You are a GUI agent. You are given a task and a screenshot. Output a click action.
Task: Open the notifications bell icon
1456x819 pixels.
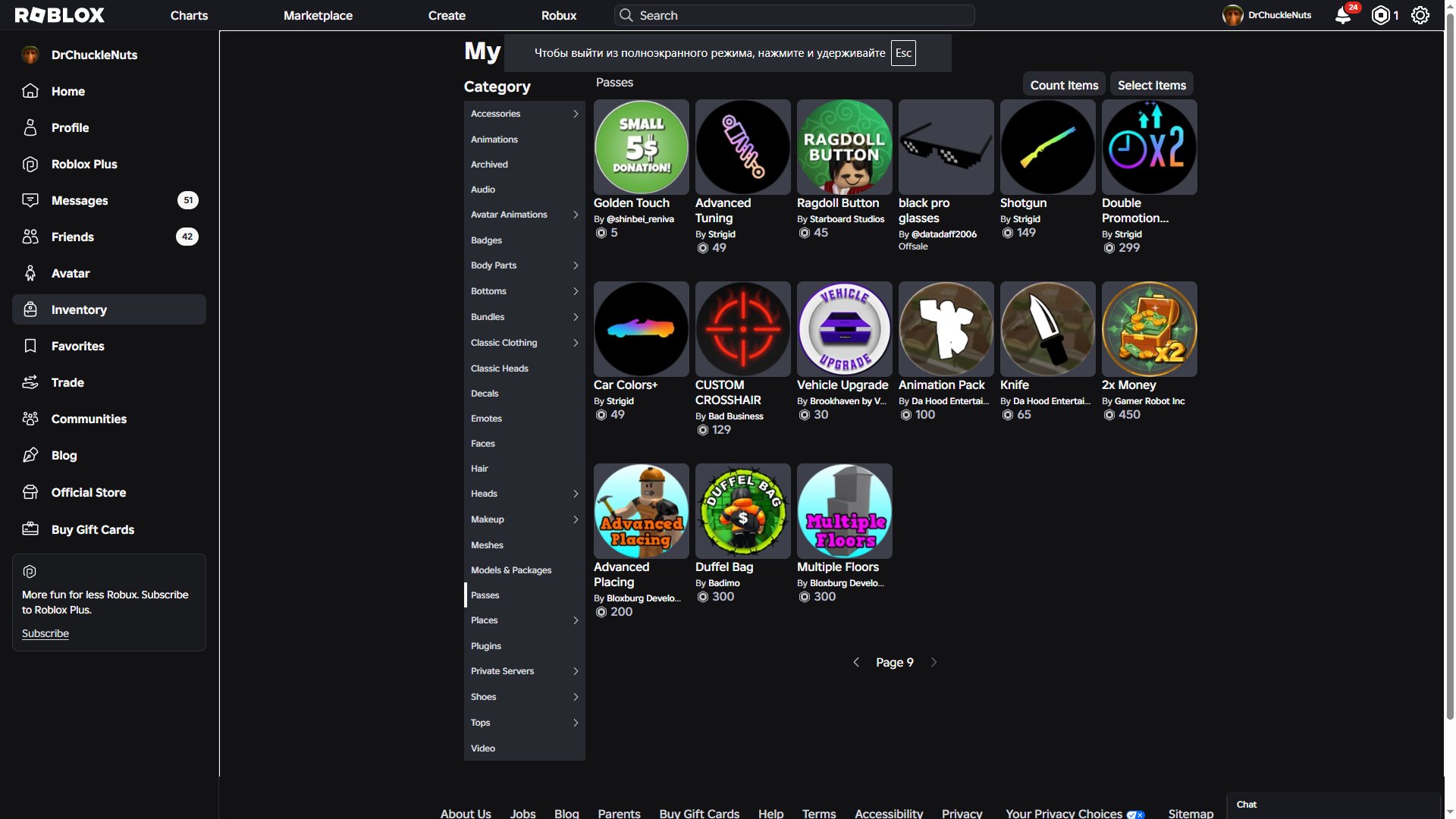(x=1343, y=15)
